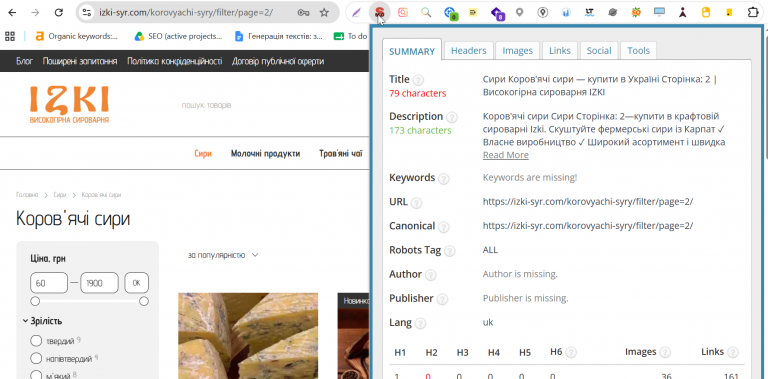The width and height of the screenshot is (768, 379).
Task: Click the plain gray location pin extension
Action: (x=520, y=13)
